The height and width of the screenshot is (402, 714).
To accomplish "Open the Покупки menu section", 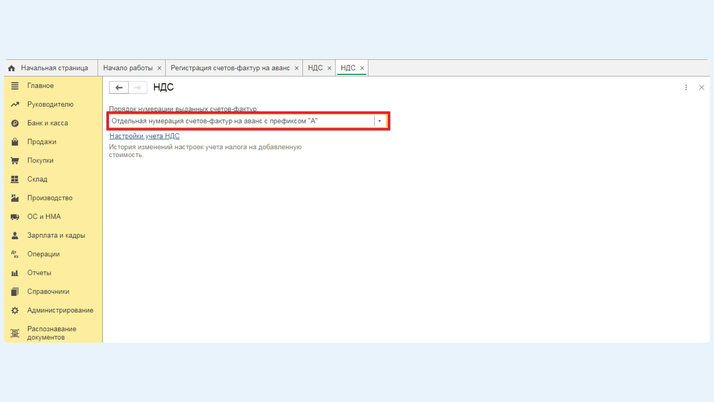I will click(40, 160).
